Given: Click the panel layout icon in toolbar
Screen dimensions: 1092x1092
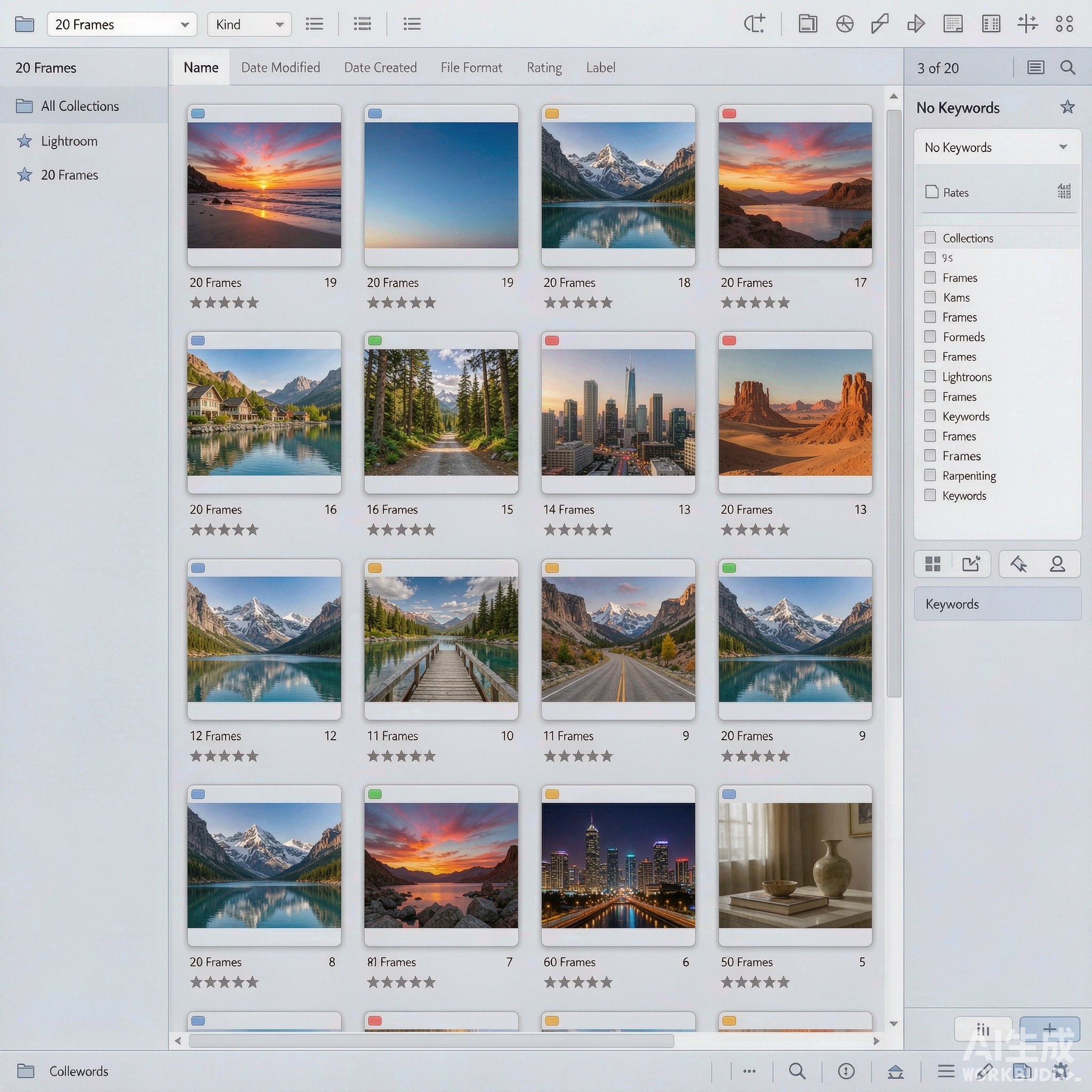Looking at the screenshot, I should point(808,24).
